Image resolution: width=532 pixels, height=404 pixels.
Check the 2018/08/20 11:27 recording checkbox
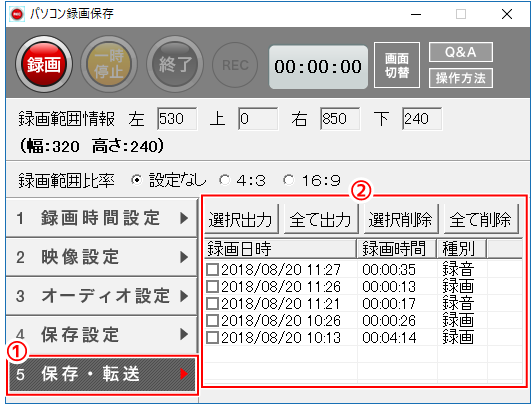[x=212, y=270]
